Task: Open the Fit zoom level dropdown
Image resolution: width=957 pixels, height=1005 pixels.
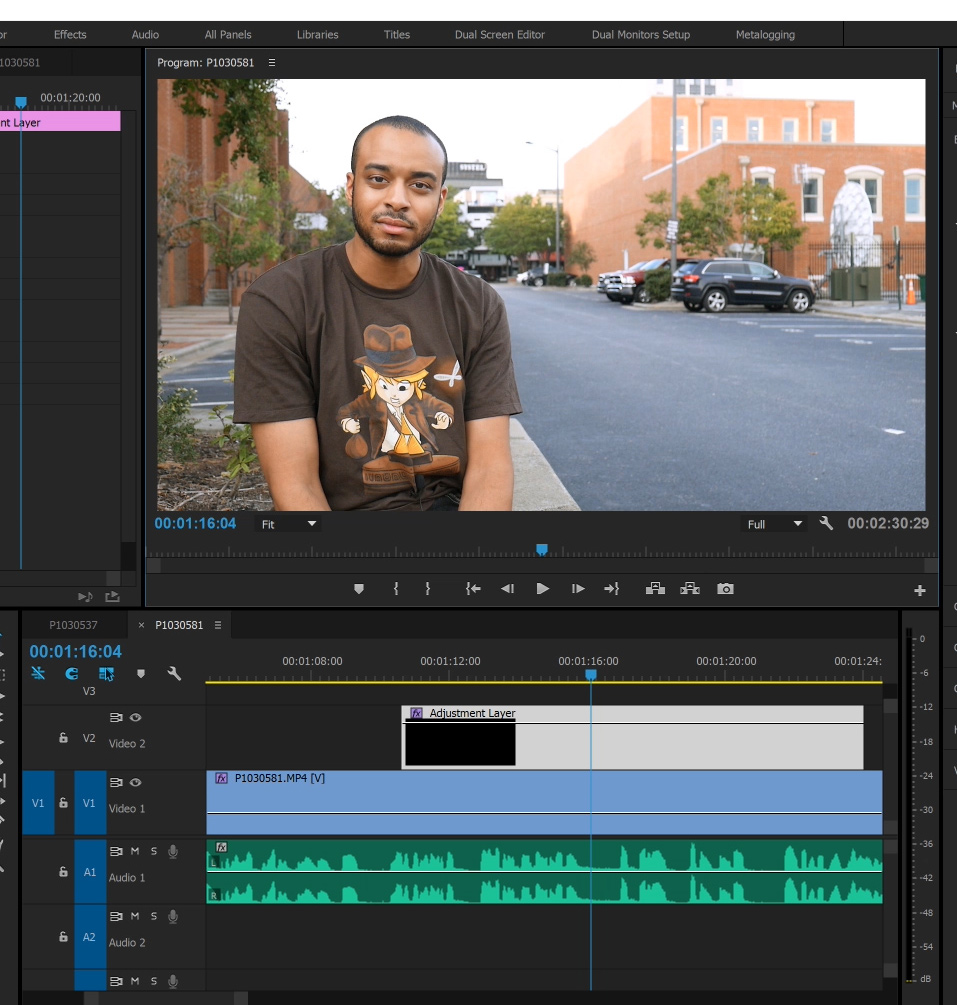Action: coord(288,524)
